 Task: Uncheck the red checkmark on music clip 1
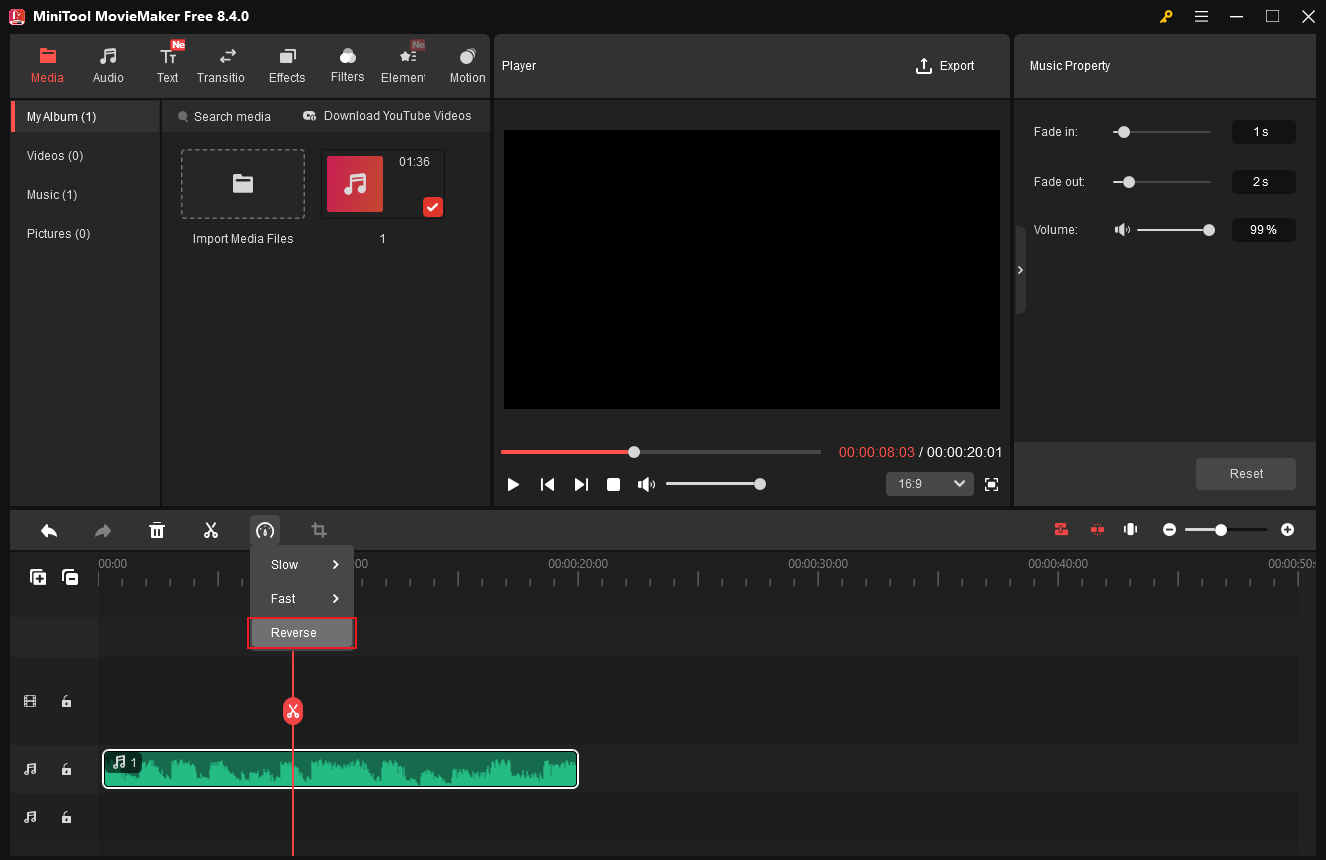coord(432,207)
